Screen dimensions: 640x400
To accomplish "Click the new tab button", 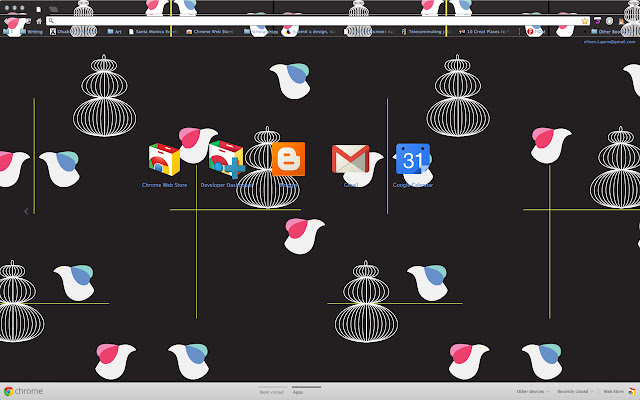I will (x=53, y=9).
